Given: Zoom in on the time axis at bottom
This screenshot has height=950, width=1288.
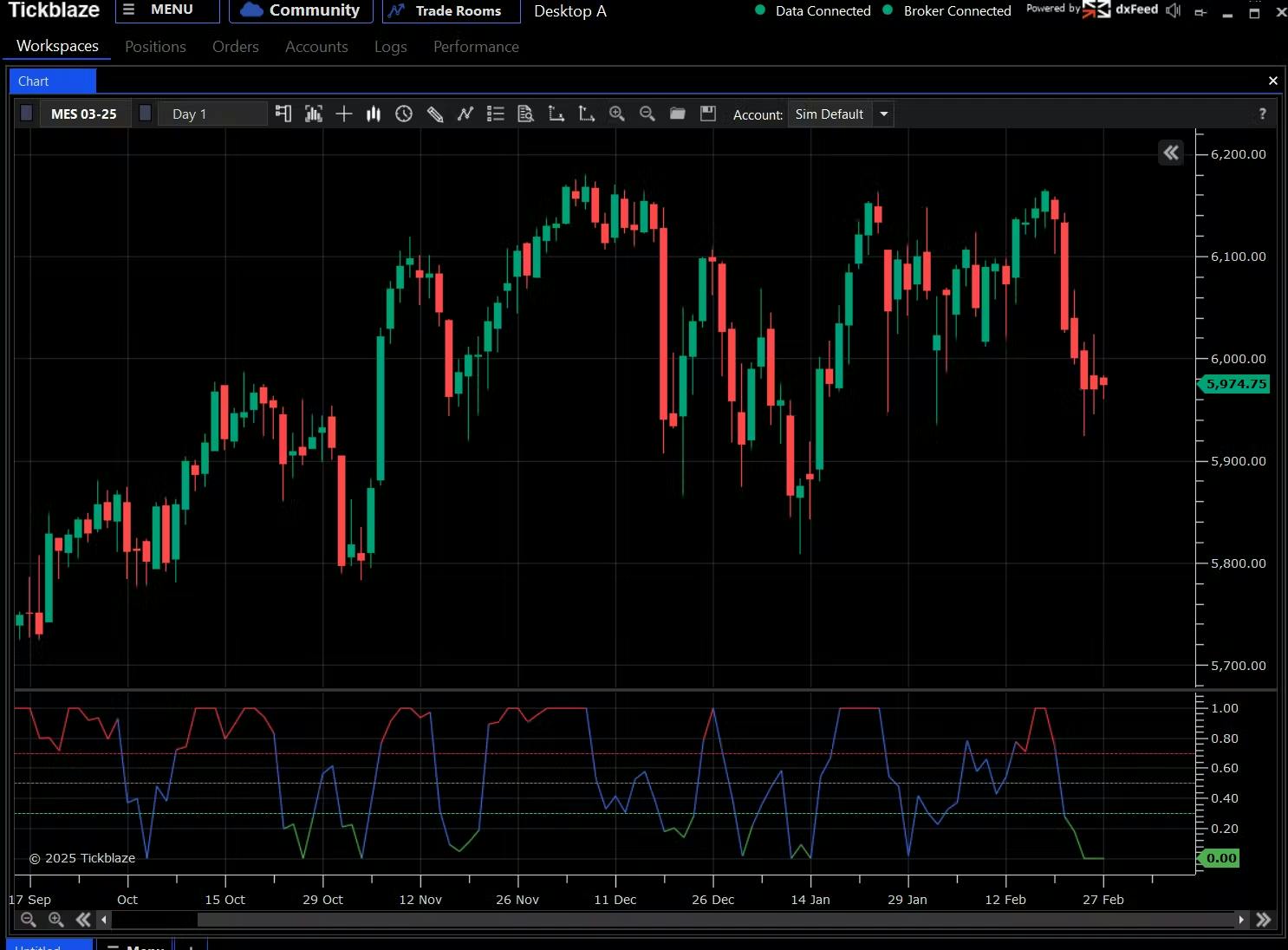Looking at the screenshot, I should click(56, 920).
